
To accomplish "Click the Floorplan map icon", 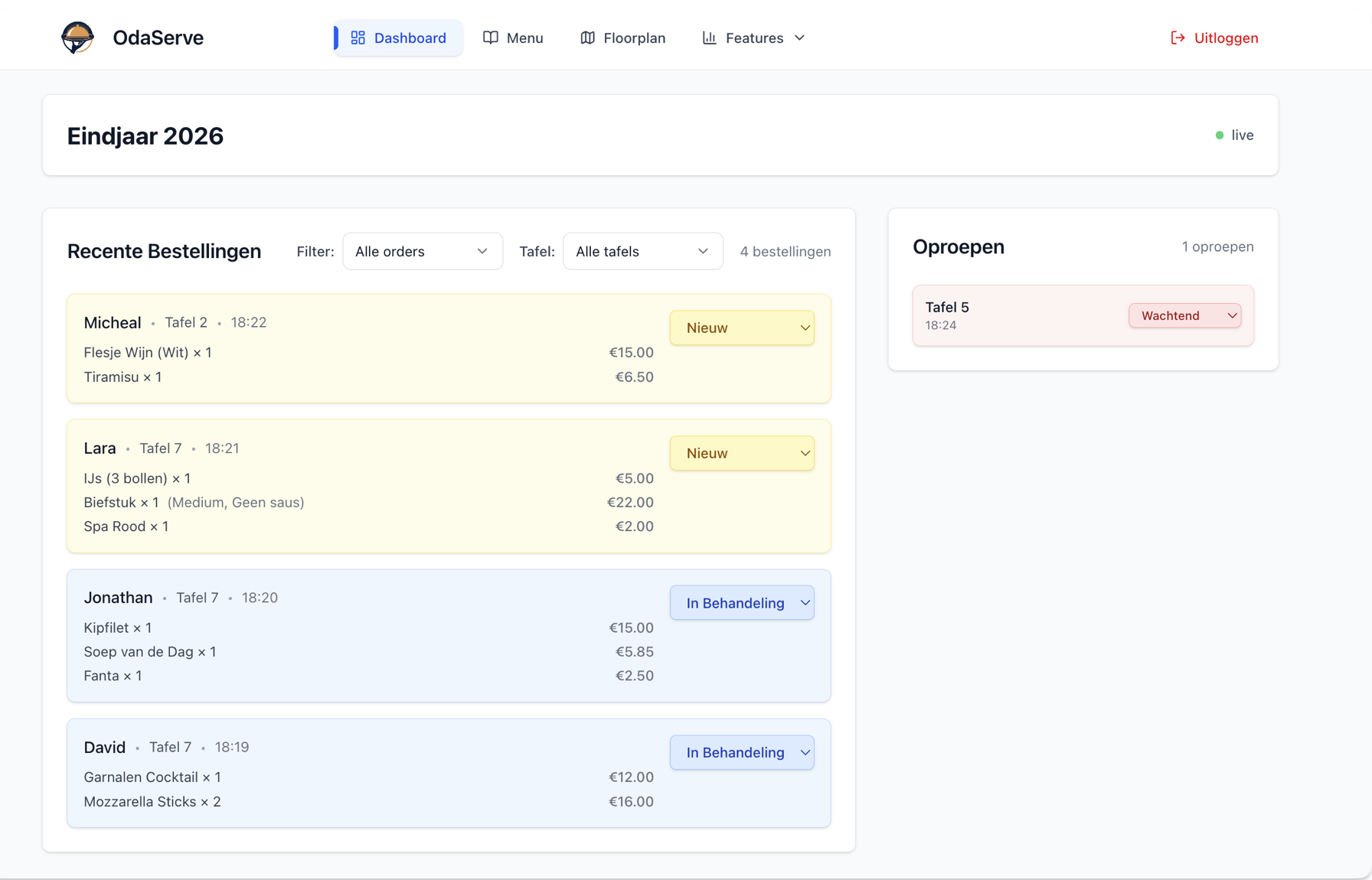I will tap(587, 37).
